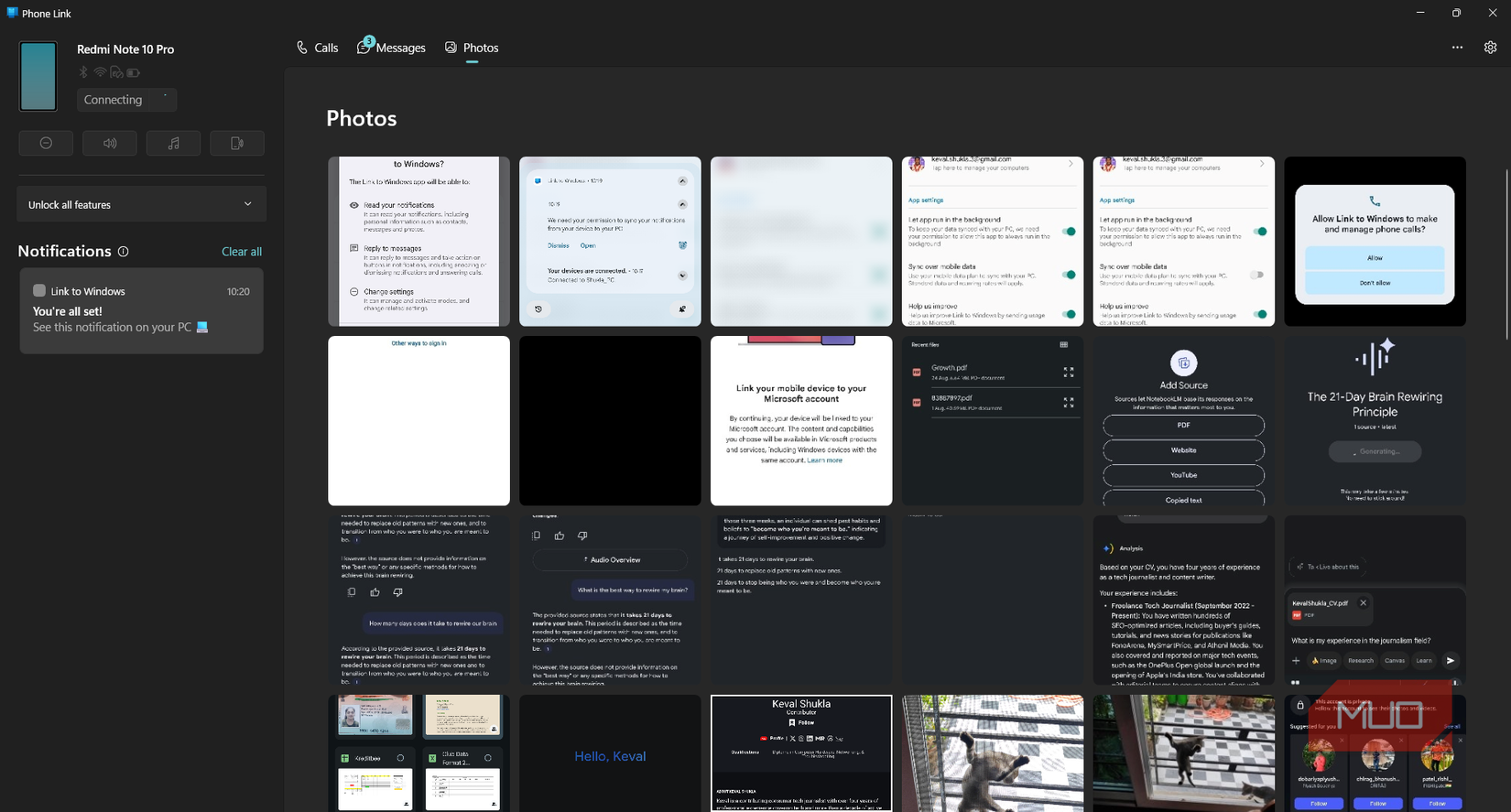Viewport: 1511px width, 812px height.
Task: Open the 'How many days' chat screenshot
Action: 419,600
